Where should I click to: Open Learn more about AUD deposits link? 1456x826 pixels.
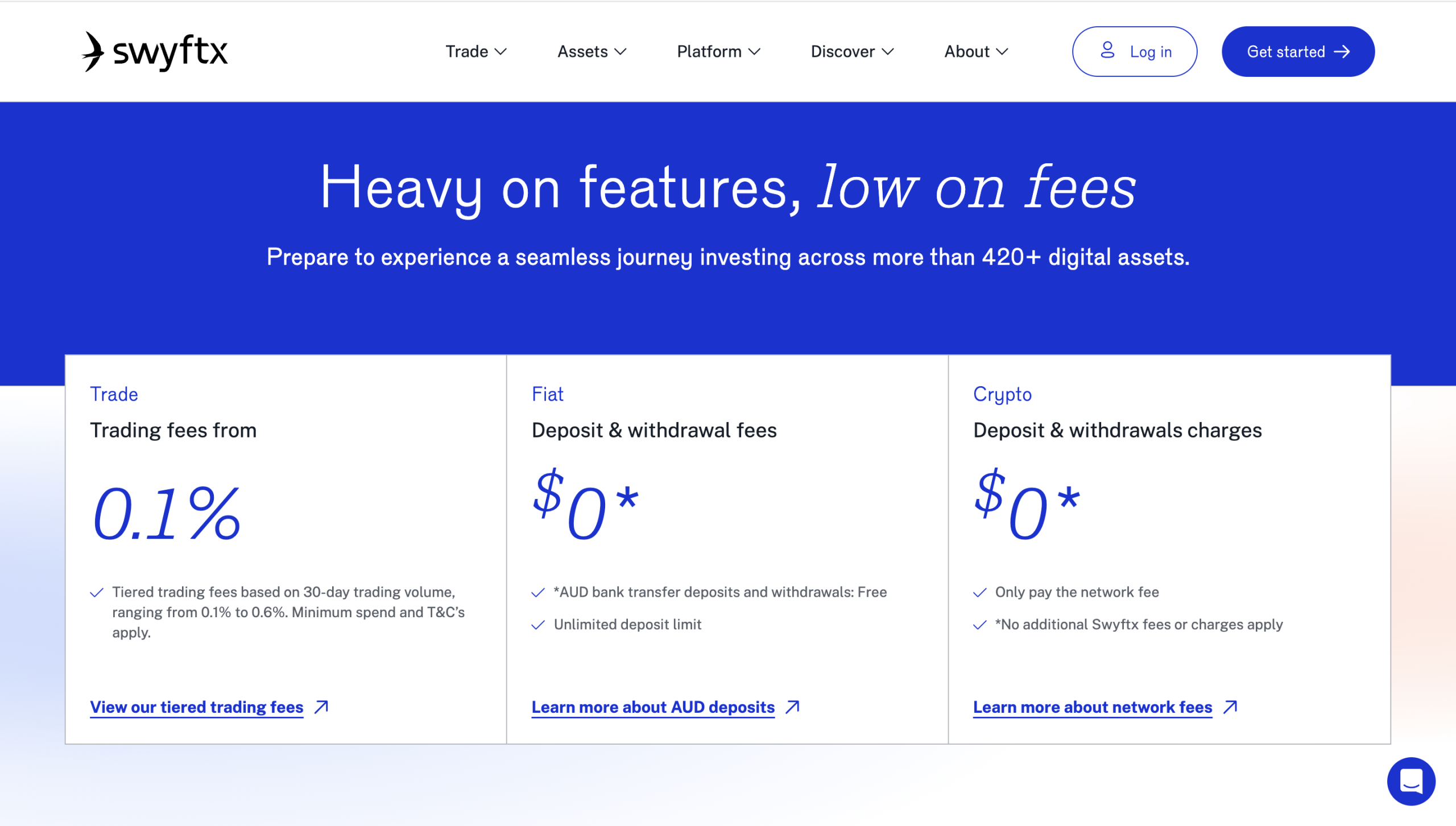[x=653, y=707]
